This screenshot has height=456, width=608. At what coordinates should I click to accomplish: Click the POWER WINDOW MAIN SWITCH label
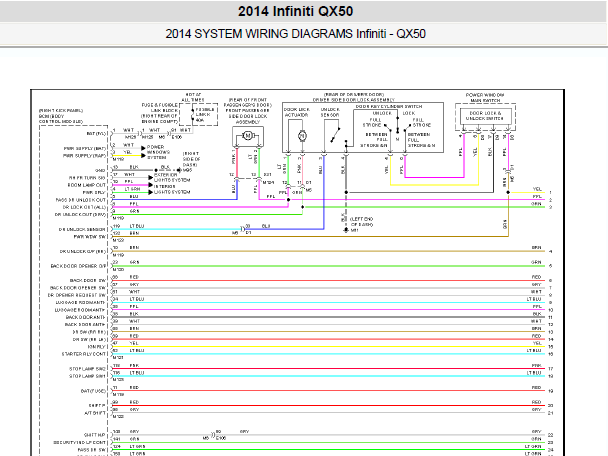click(x=485, y=98)
